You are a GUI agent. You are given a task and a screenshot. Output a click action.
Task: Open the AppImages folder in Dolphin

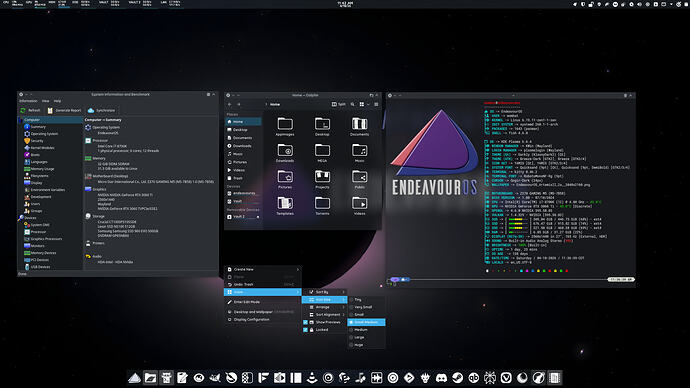[285, 126]
